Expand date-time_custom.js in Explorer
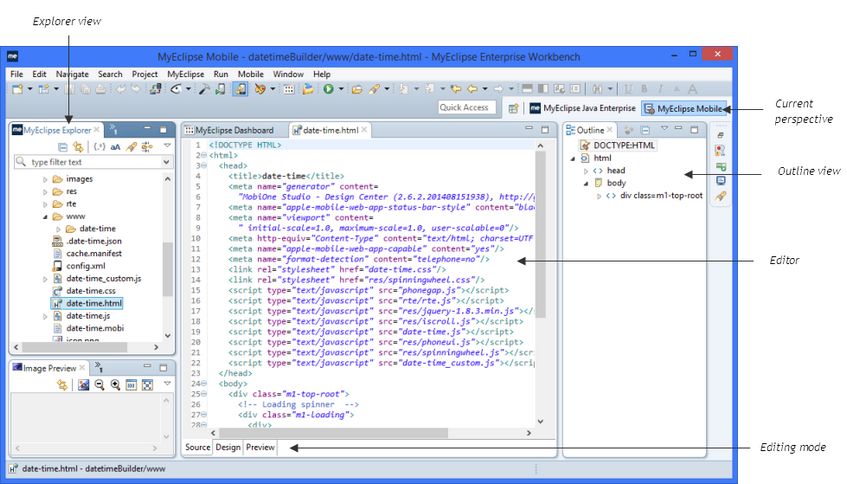Image resolution: width=847 pixels, height=484 pixels. (x=45, y=279)
